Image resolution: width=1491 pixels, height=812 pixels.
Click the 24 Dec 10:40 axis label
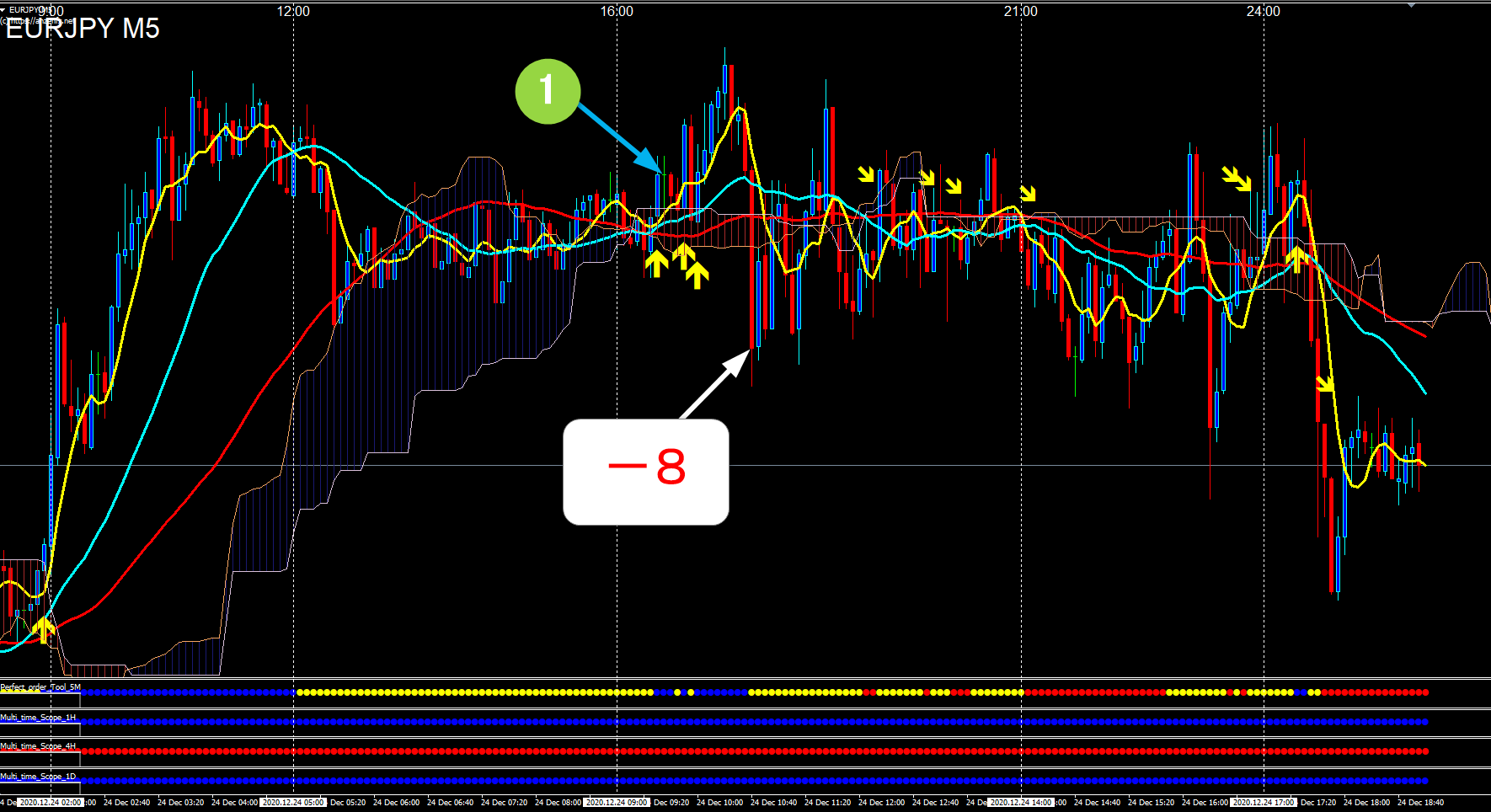[774, 803]
